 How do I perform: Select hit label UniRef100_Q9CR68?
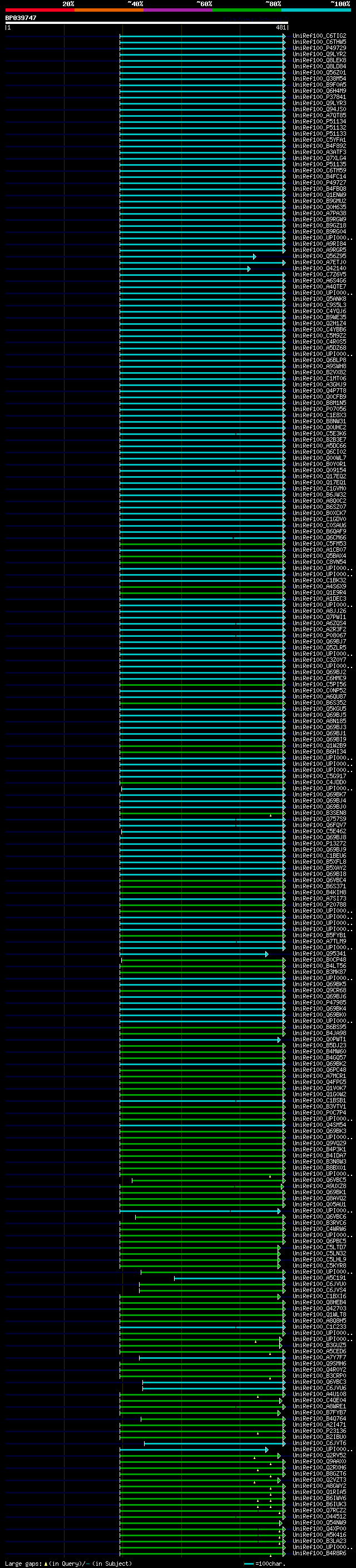point(319,990)
